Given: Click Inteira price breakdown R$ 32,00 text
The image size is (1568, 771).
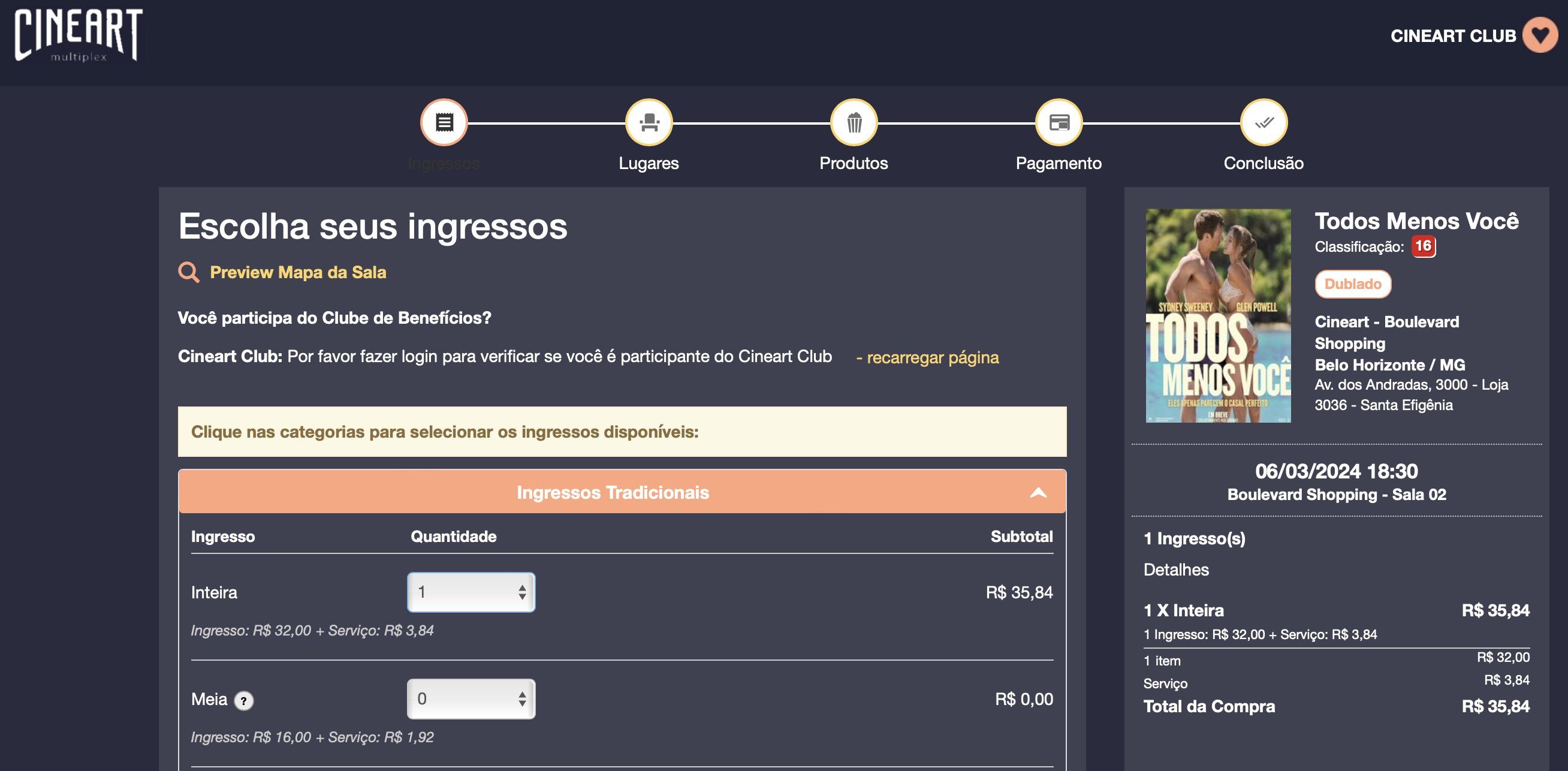Looking at the screenshot, I should coord(312,631).
